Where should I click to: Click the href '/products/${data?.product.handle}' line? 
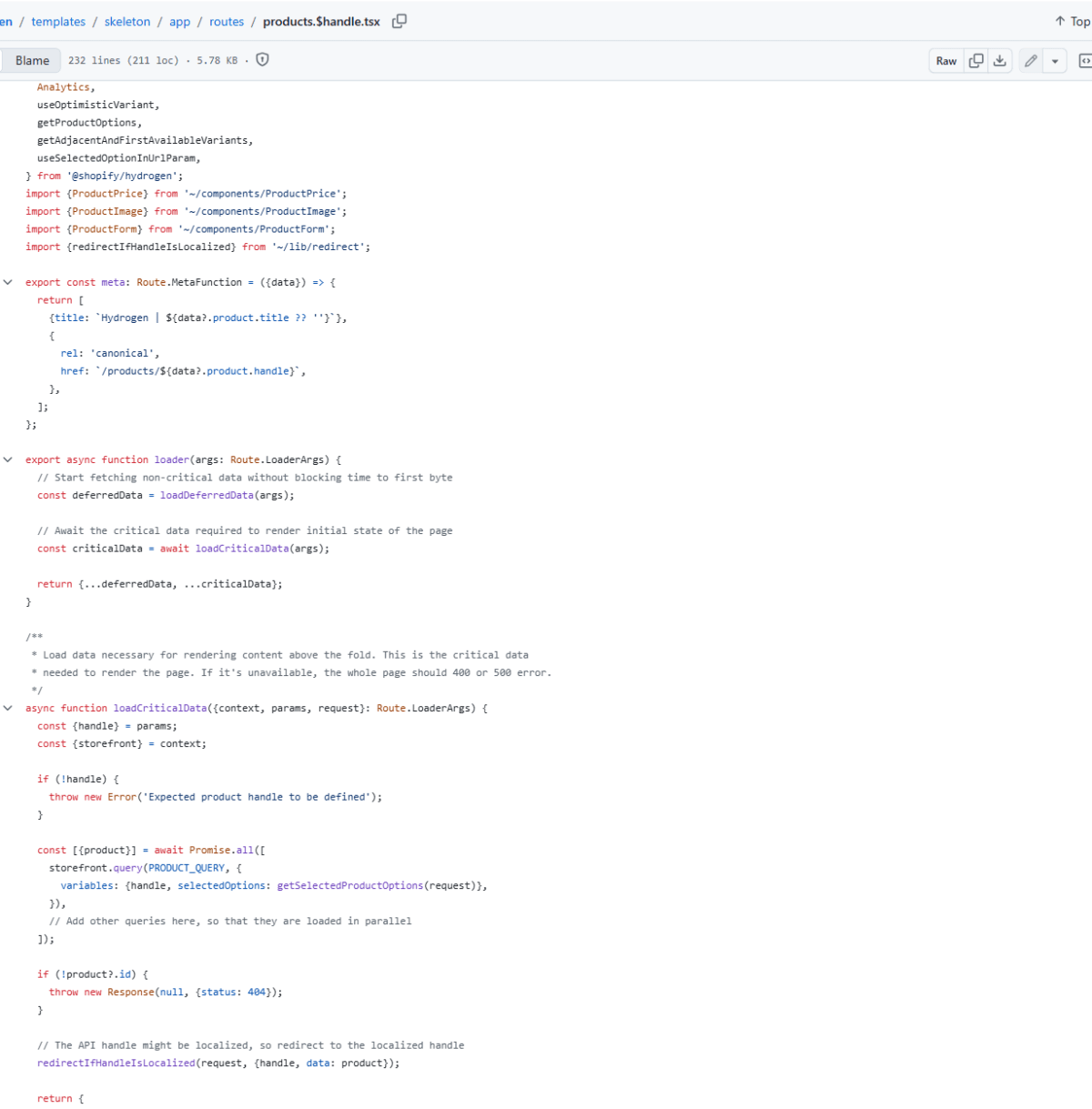coord(183,371)
